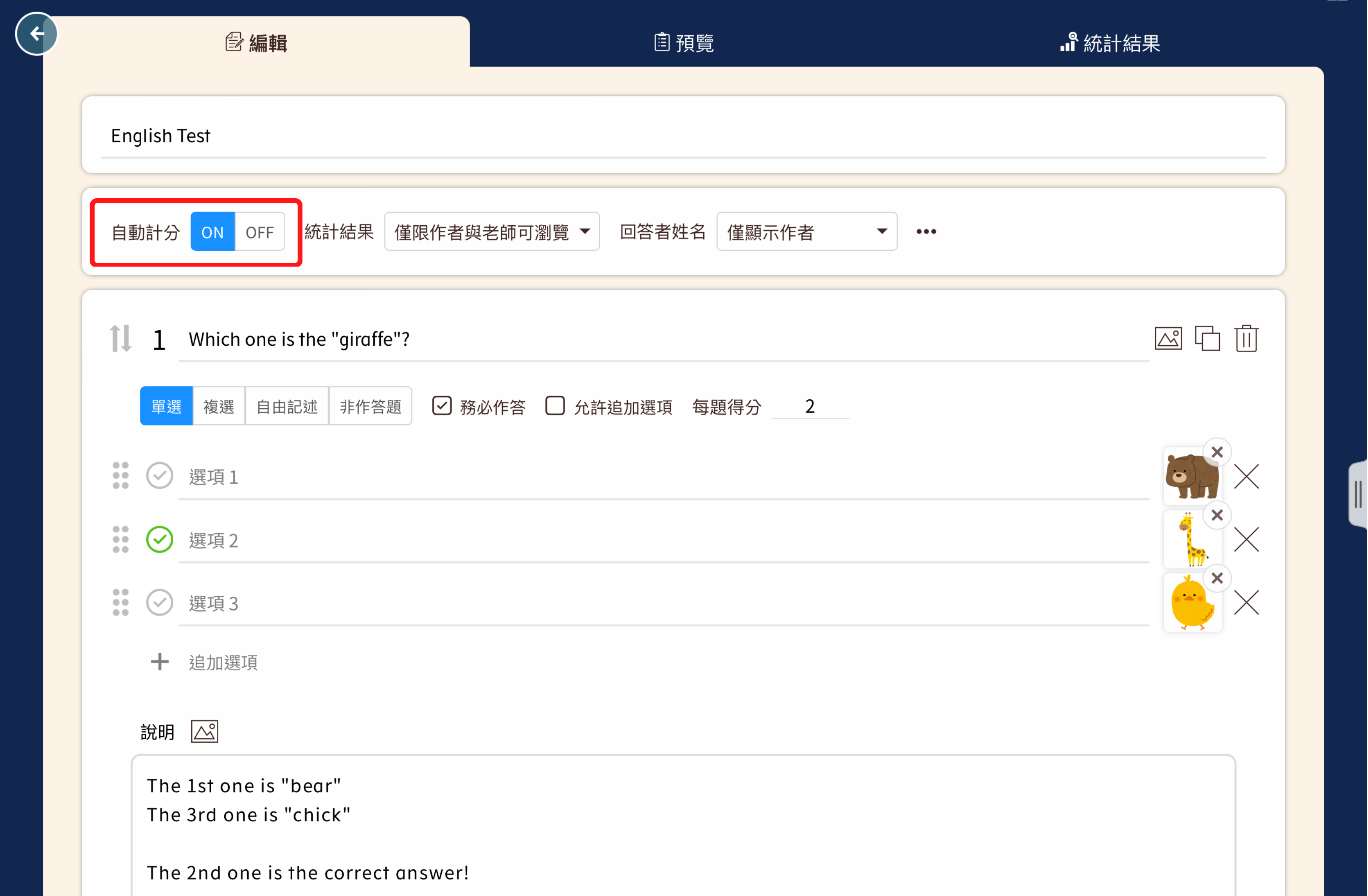Remove the bear image from option 1

[1217, 452]
